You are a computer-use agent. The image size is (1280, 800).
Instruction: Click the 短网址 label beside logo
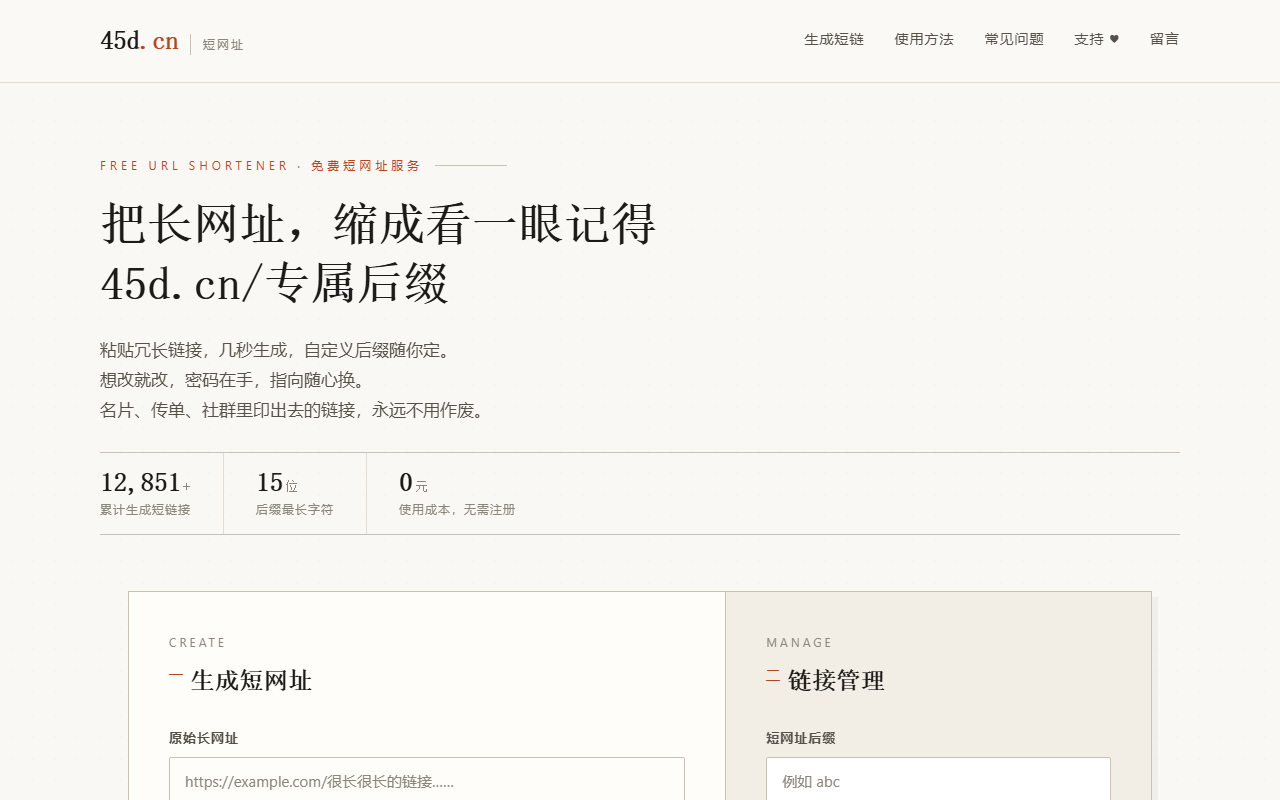click(x=223, y=45)
